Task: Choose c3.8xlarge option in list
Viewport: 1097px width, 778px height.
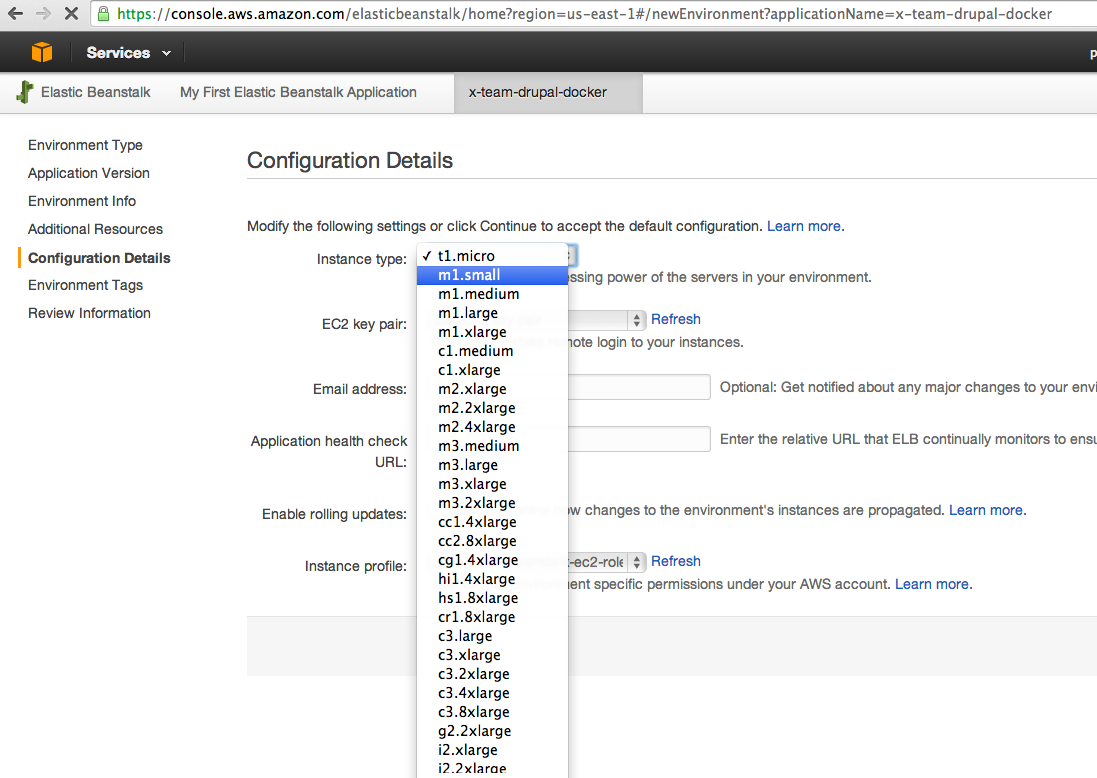Action: pos(492,712)
